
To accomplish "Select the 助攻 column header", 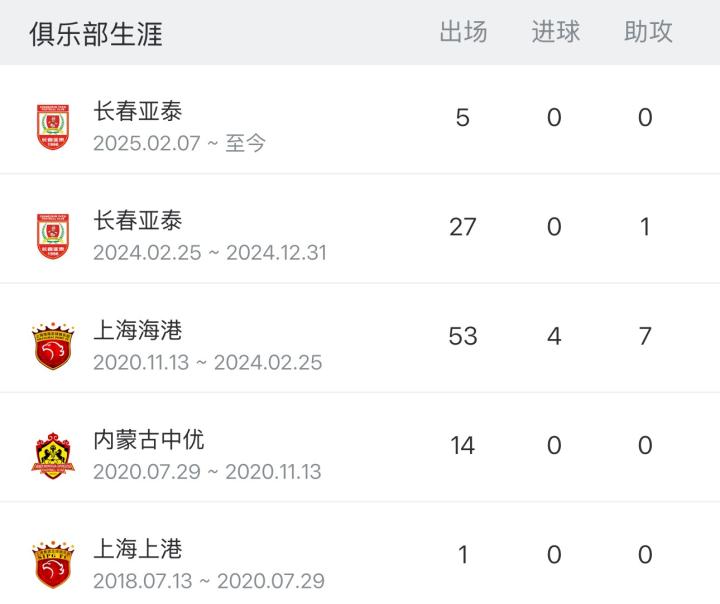I will click(647, 32).
